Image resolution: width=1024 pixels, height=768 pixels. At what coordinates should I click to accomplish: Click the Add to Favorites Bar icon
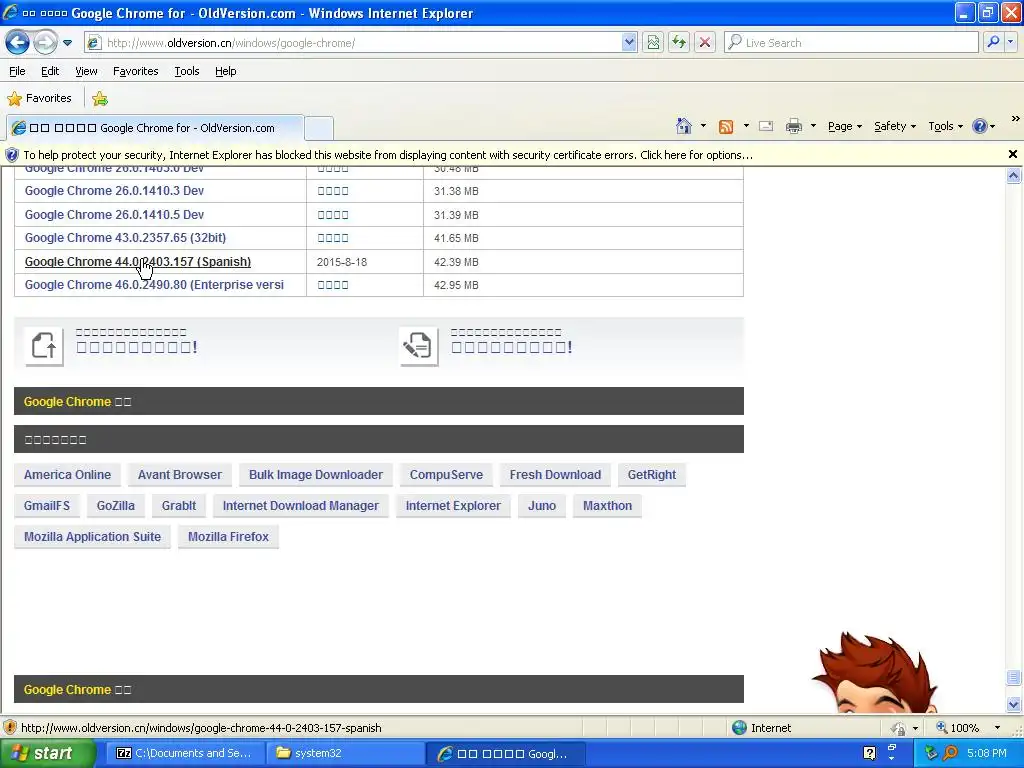(x=100, y=99)
